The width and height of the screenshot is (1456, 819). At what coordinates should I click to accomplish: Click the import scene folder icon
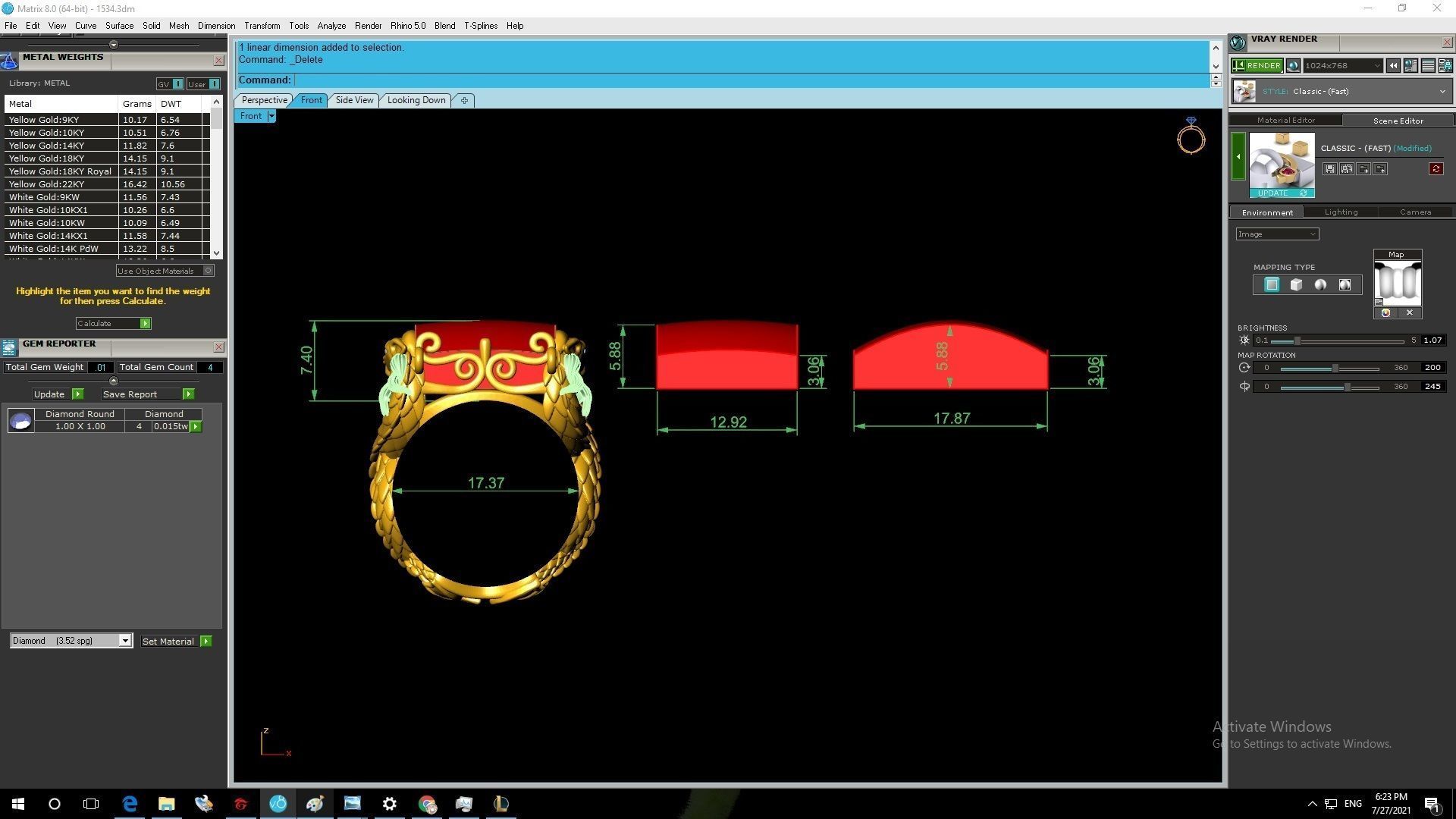1363,169
